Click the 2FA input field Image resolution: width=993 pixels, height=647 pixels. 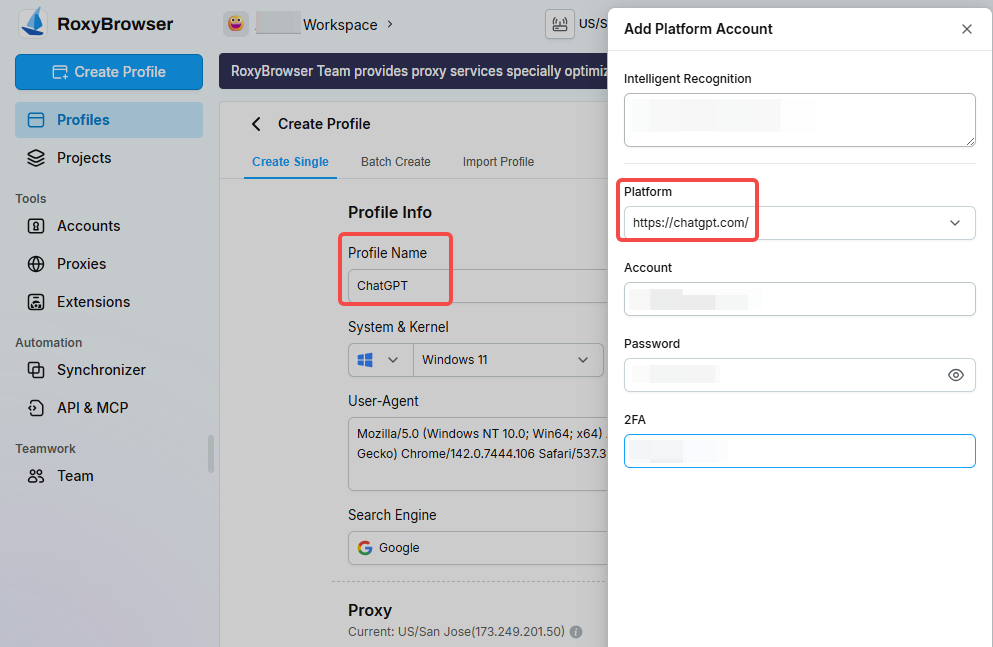click(799, 451)
